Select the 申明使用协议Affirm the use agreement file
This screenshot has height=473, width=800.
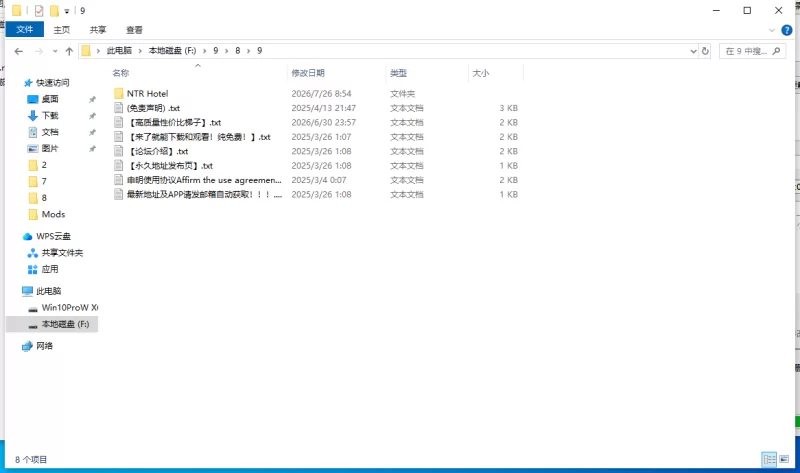pyautogui.click(x=204, y=180)
